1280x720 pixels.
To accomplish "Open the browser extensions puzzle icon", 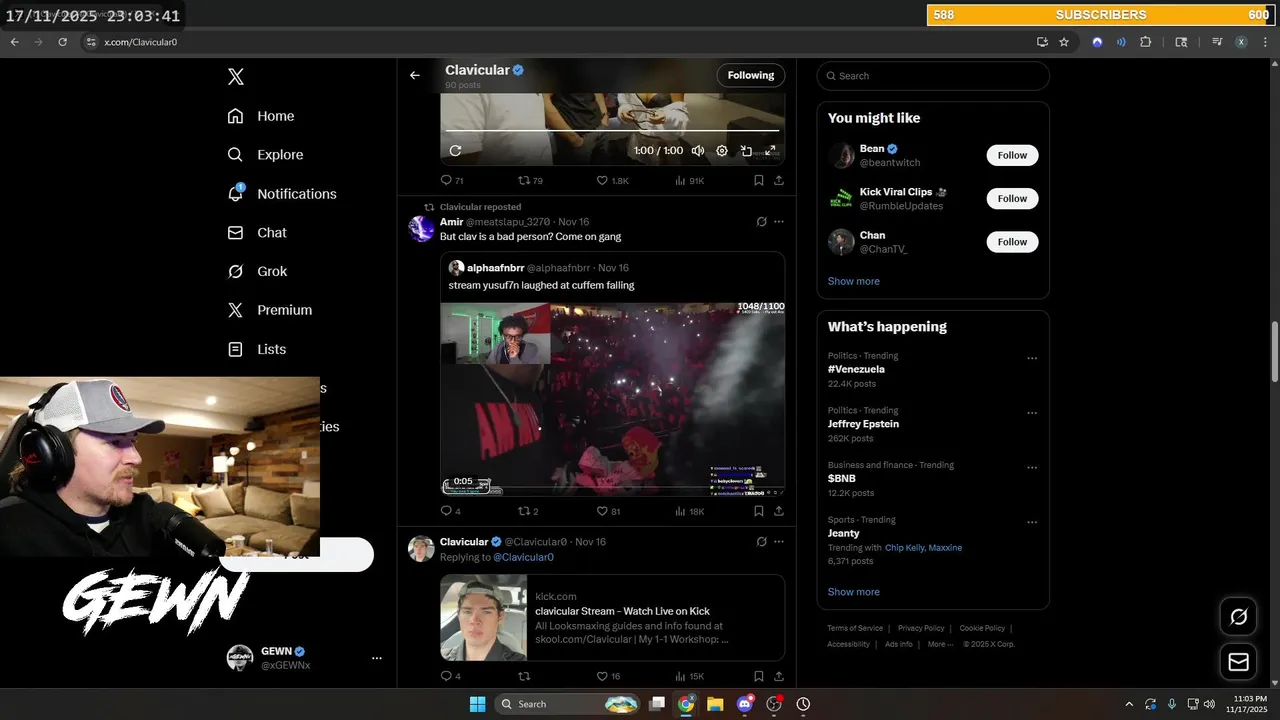I will pyautogui.click(x=1146, y=42).
